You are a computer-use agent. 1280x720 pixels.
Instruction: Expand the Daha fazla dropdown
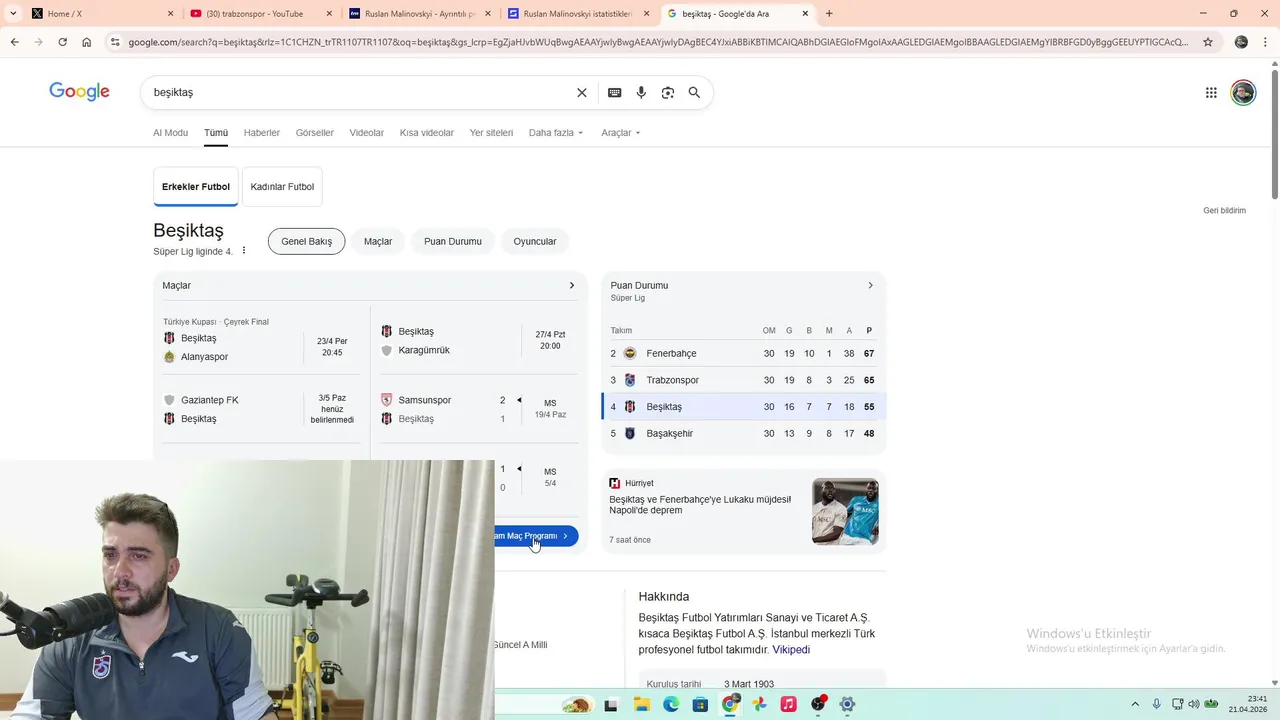coord(556,133)
